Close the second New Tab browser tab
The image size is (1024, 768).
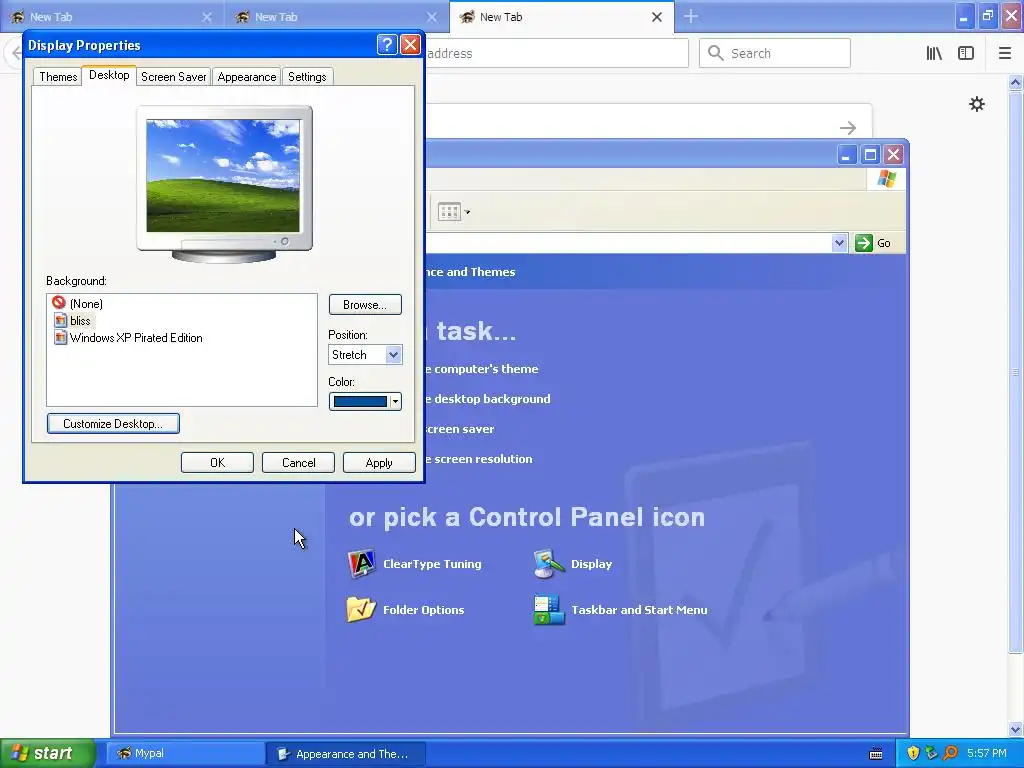432,17
